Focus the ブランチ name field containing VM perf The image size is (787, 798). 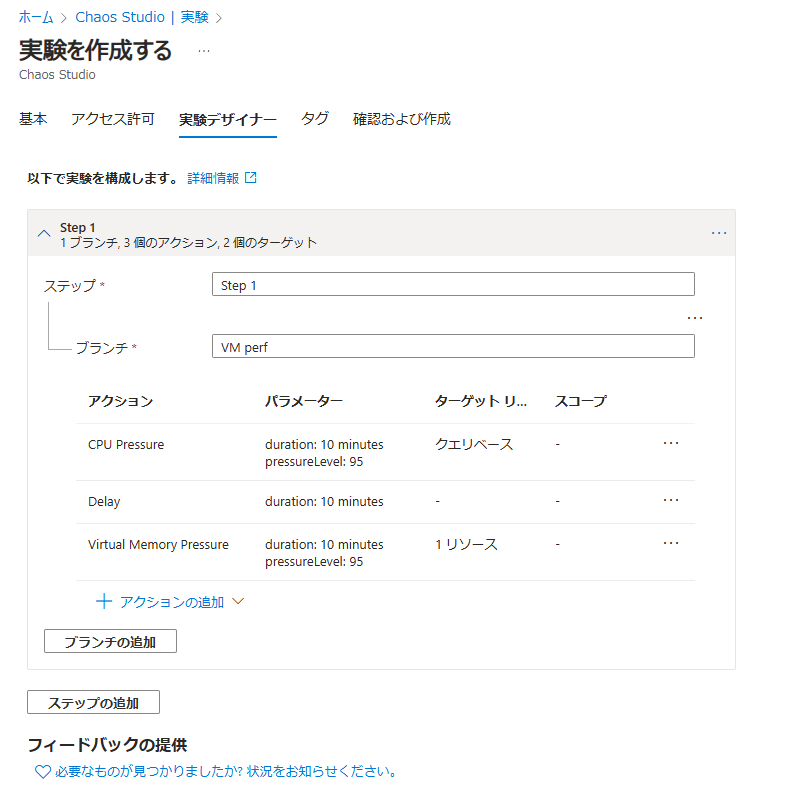click(453, 346)
